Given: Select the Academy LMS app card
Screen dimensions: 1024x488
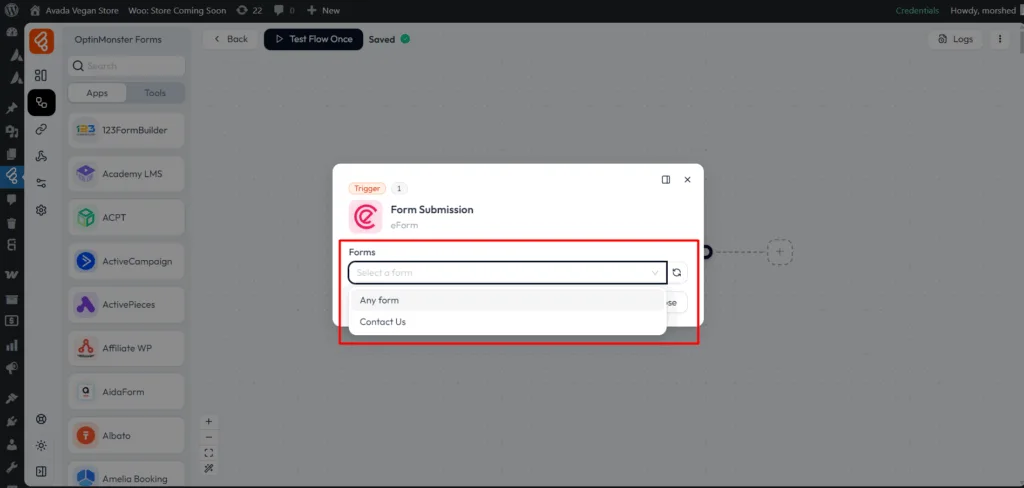Looking at the screenshot, I should [x=126, y=174].
